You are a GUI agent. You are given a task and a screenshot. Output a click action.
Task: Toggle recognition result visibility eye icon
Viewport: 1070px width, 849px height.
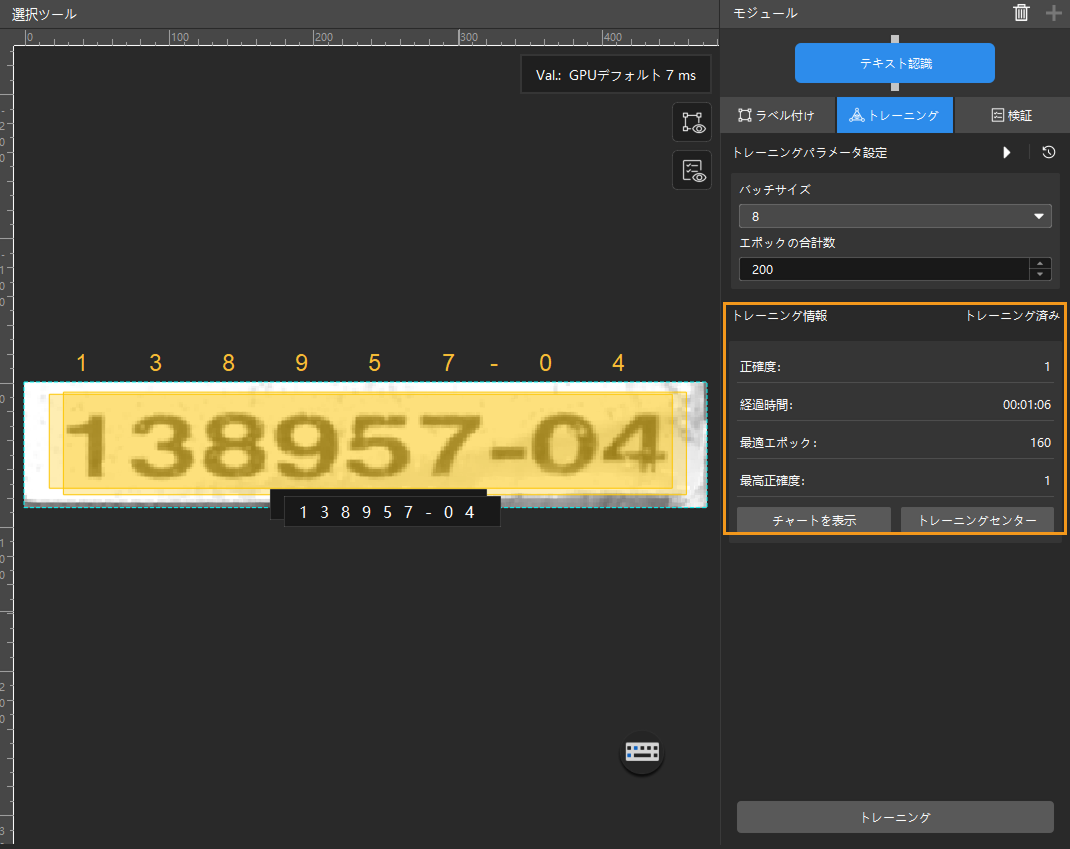tap(692, 170)
